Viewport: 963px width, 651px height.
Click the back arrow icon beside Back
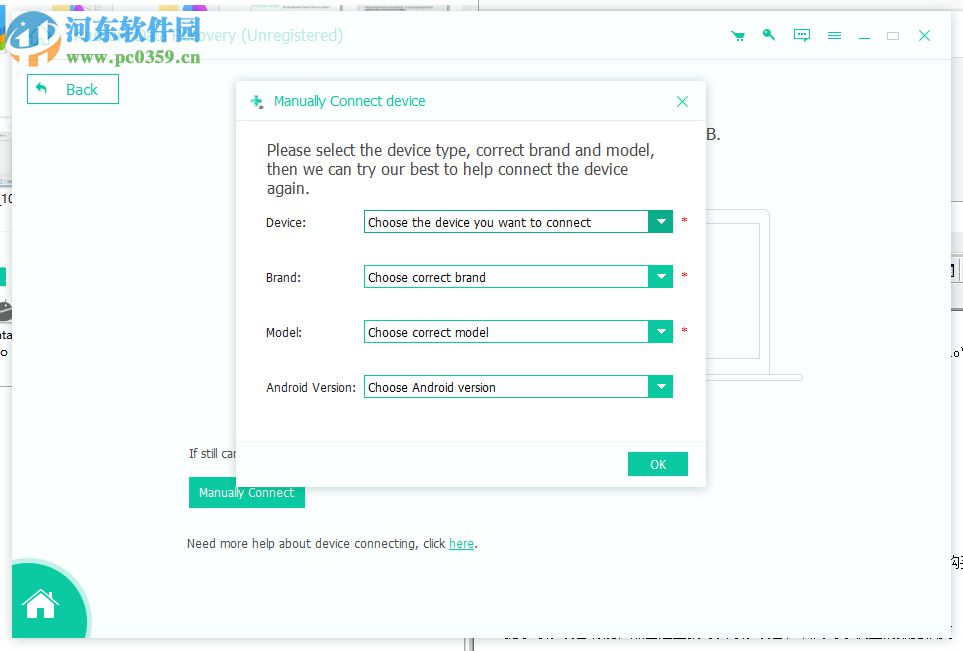pos(40,89)
